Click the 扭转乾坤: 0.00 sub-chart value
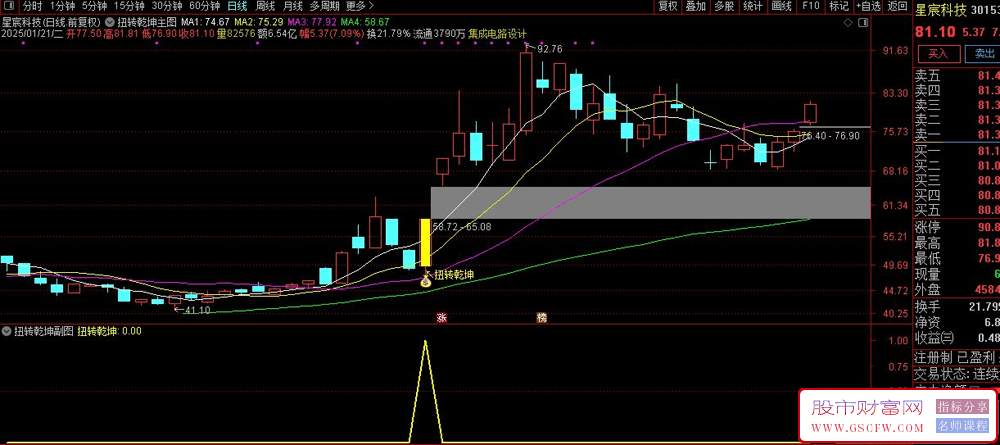This screenshot has height=445, width=1000. tap(110, 331)
